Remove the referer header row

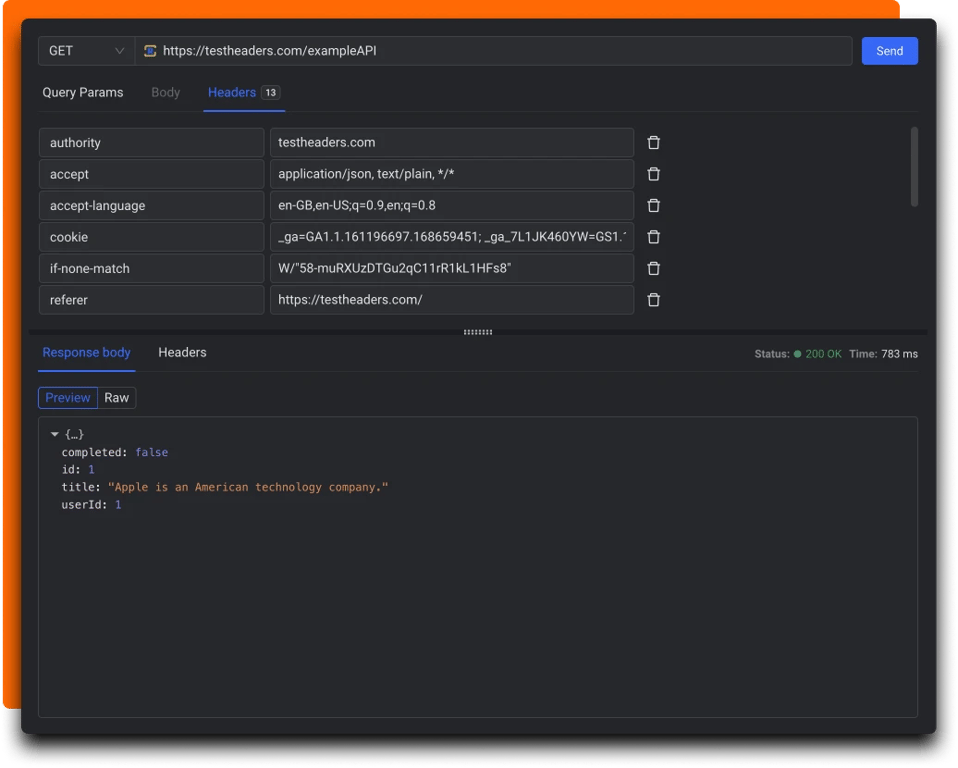(x=653, y=300)
